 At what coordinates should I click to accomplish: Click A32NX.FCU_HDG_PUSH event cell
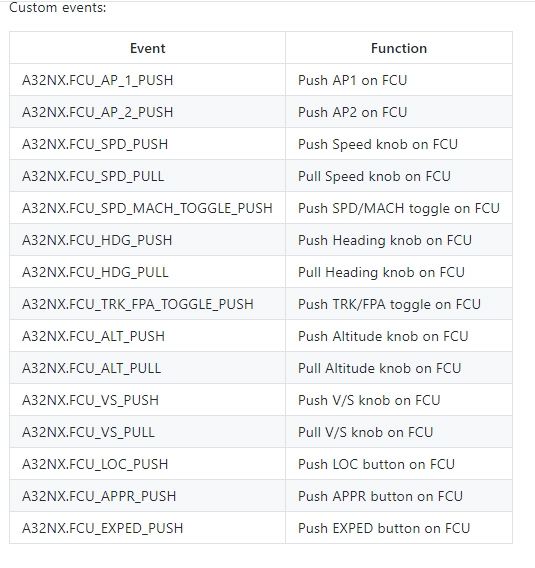point(147,240)
